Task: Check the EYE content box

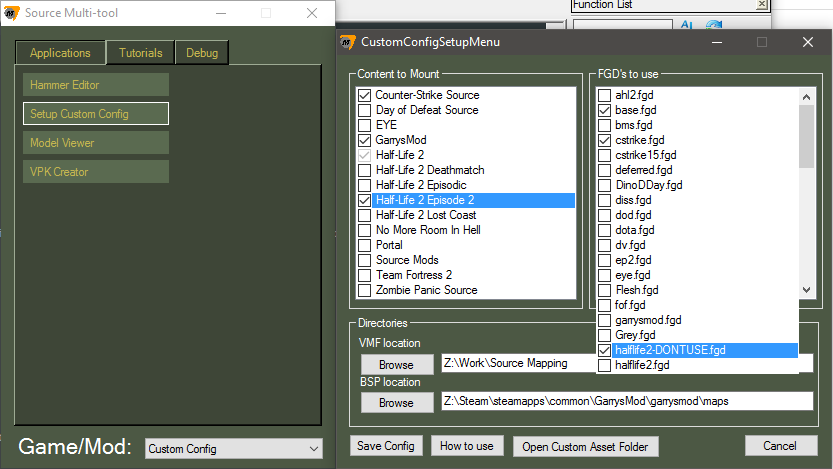Action: 364,125
